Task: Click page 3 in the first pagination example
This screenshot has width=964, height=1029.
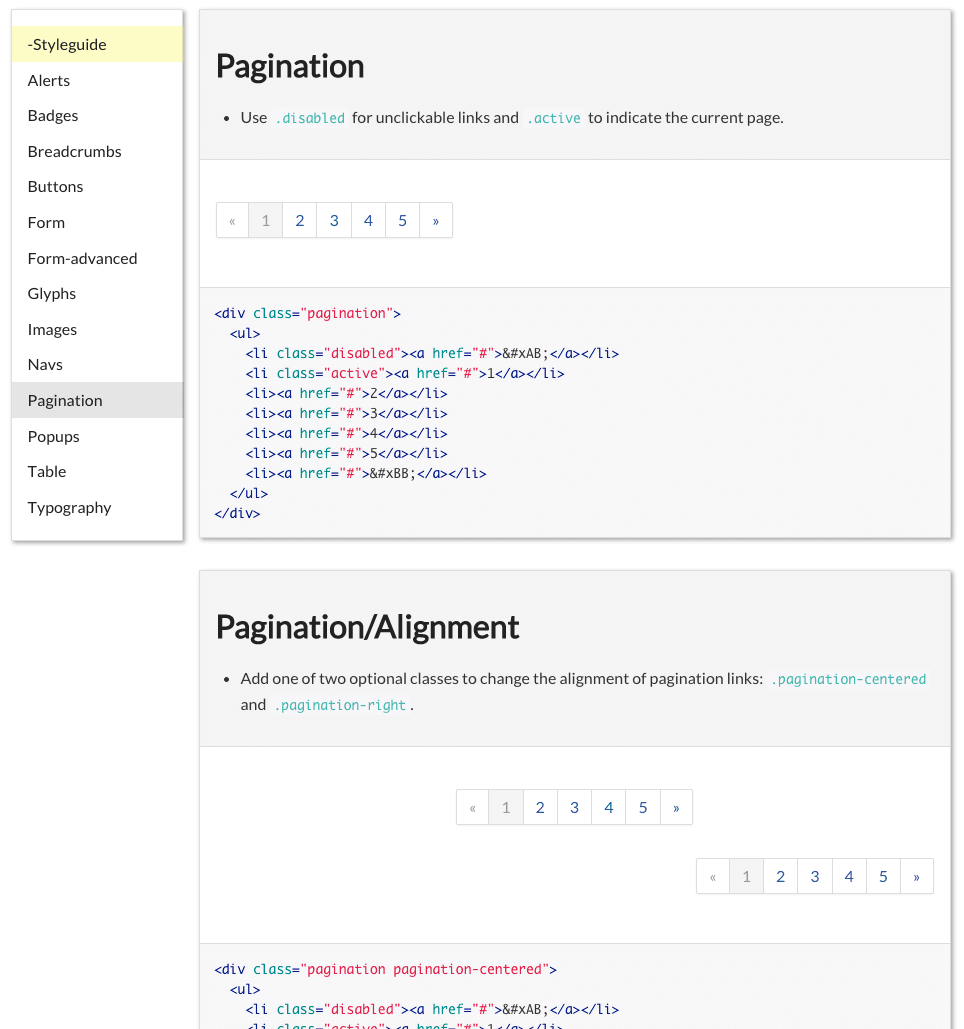Action: click(333, 220)
